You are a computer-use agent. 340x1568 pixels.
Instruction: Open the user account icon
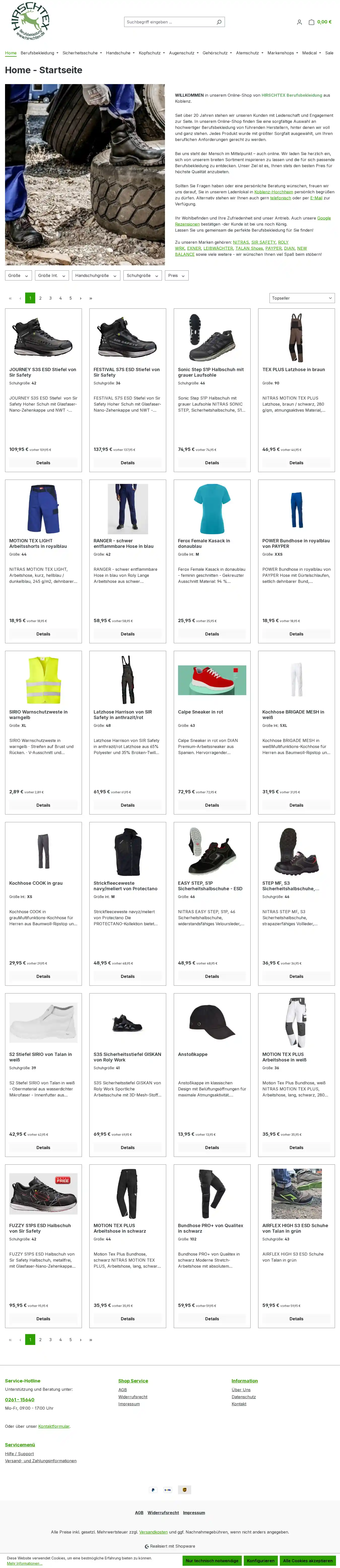tap(299, 22)
